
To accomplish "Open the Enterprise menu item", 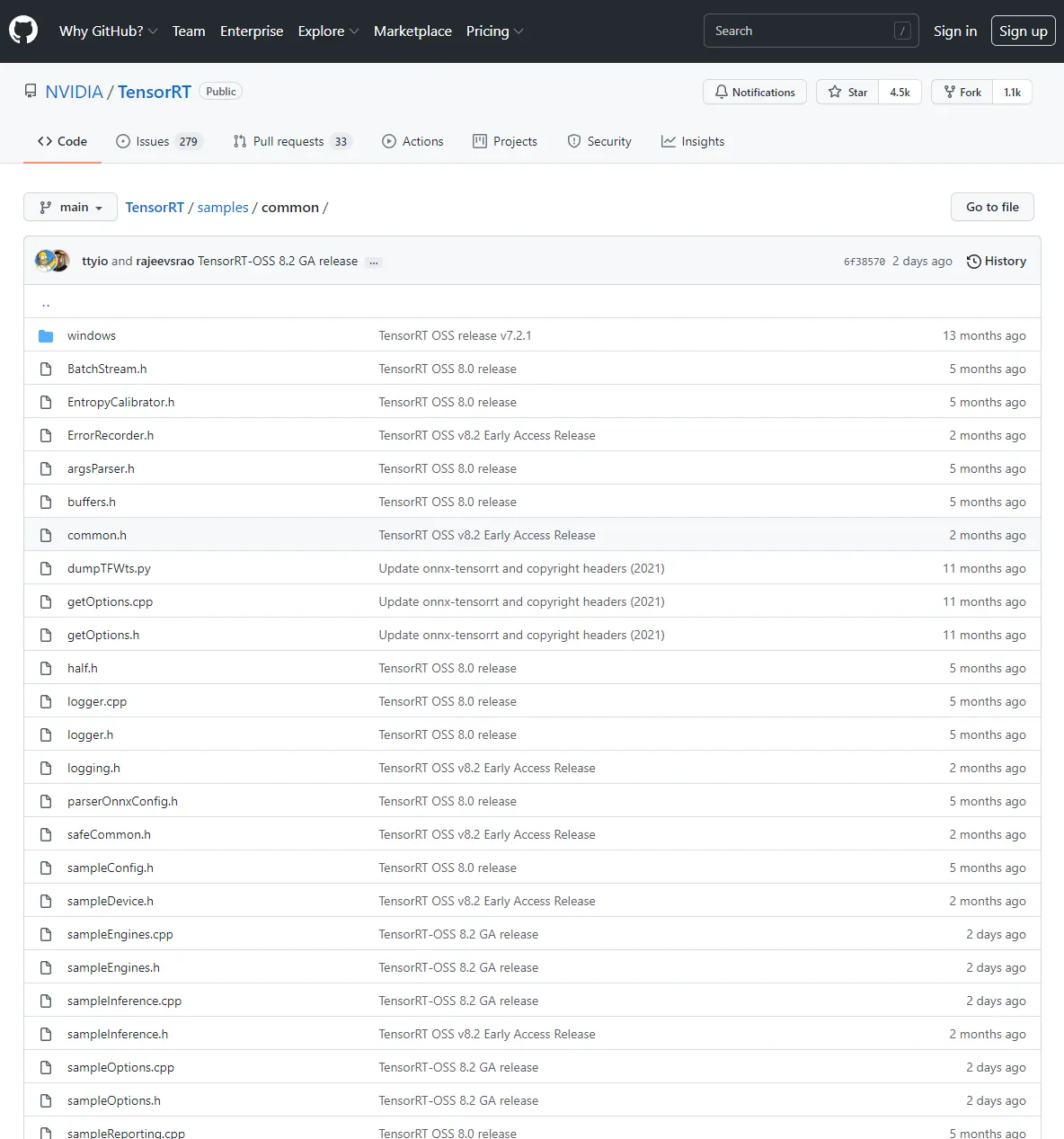I will [x=252, y=31].
